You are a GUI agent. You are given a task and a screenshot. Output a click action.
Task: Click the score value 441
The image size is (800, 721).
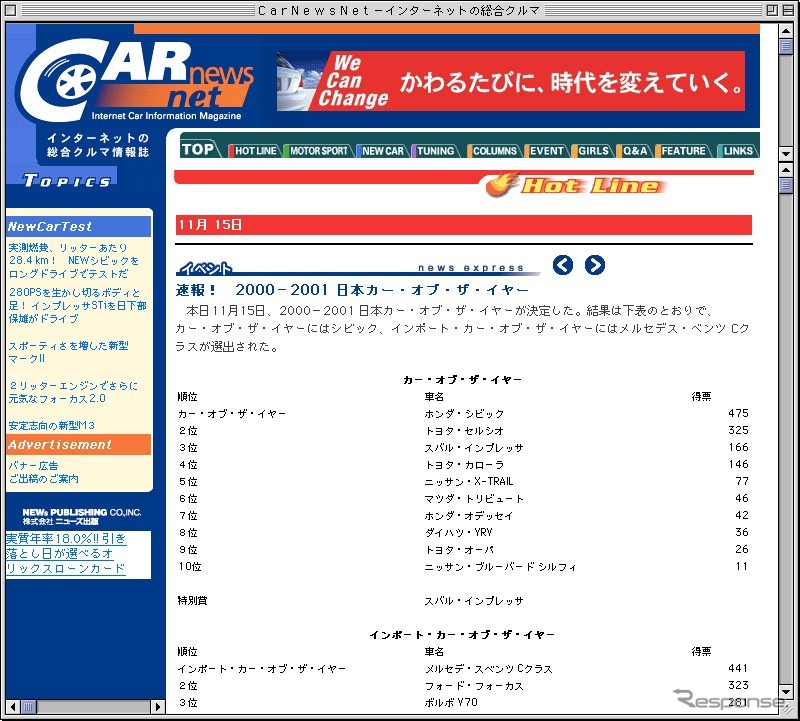pyautogui.click(x=738, y=668)
